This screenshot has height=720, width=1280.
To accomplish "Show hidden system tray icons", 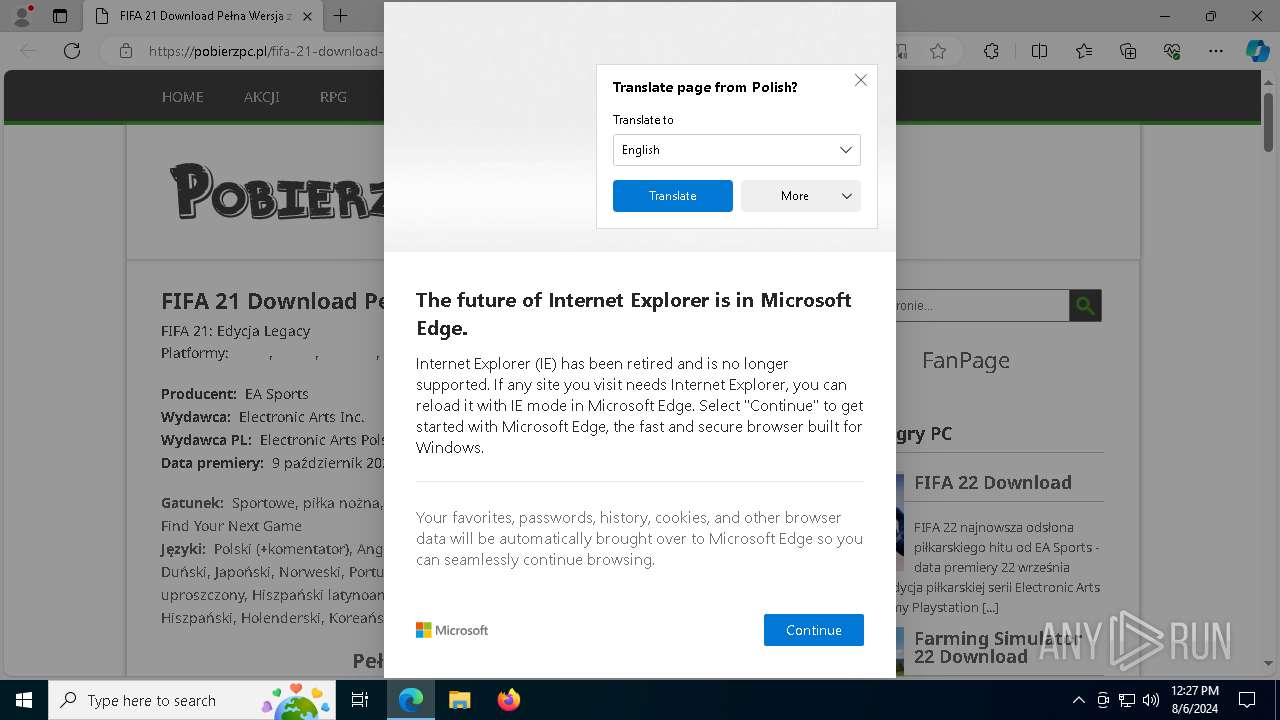I will (1078, 700).
